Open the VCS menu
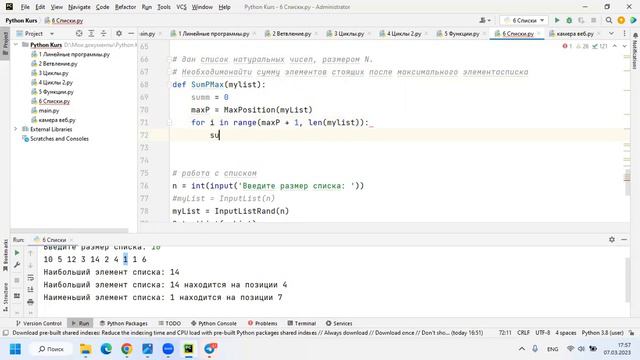The width and height of the screenshot is (640, 360). click(x=181, y=7)
